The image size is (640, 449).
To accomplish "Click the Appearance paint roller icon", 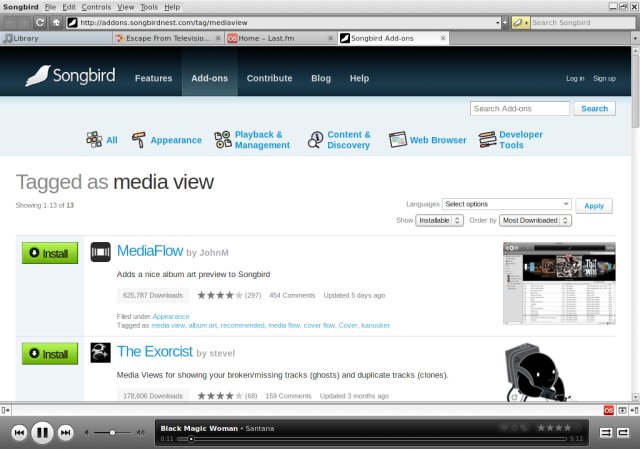I will click(x=138, y=140).
